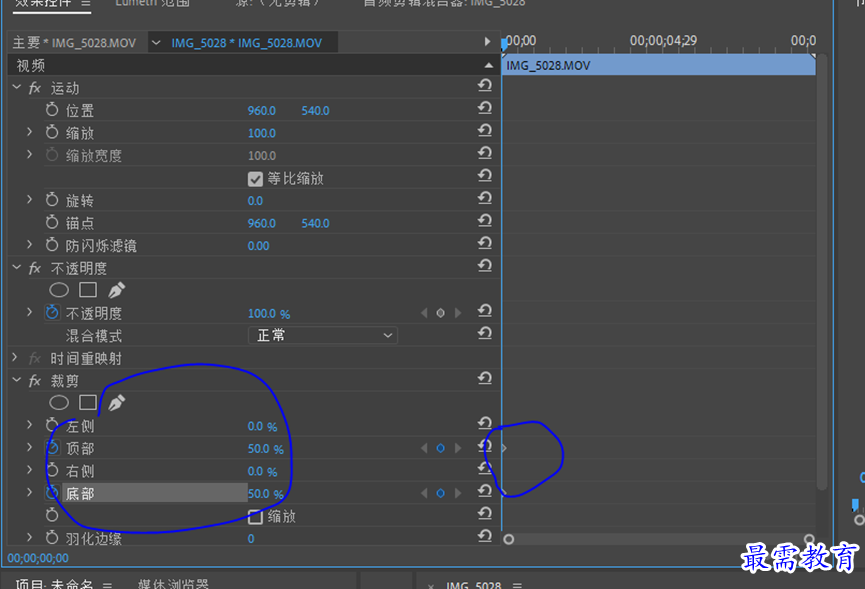Edit the 顶部 crop value 50.0 %

point(265,449)
